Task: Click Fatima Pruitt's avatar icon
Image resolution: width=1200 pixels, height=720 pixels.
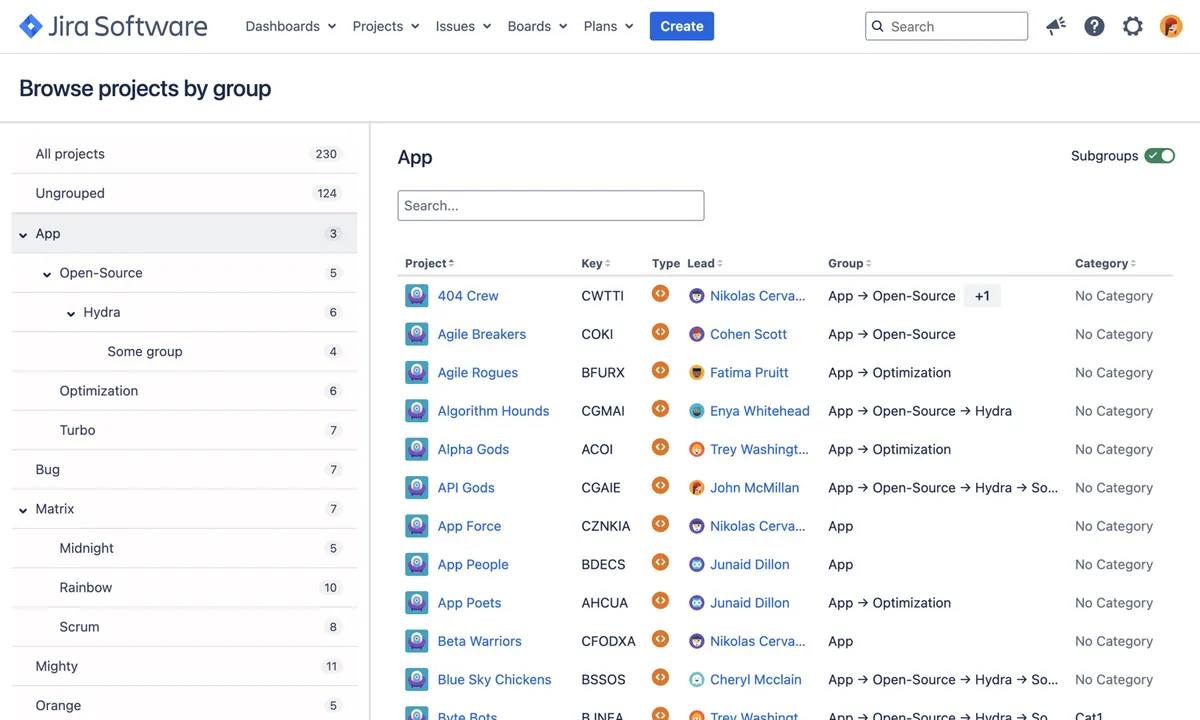Action: pos(697,372)
